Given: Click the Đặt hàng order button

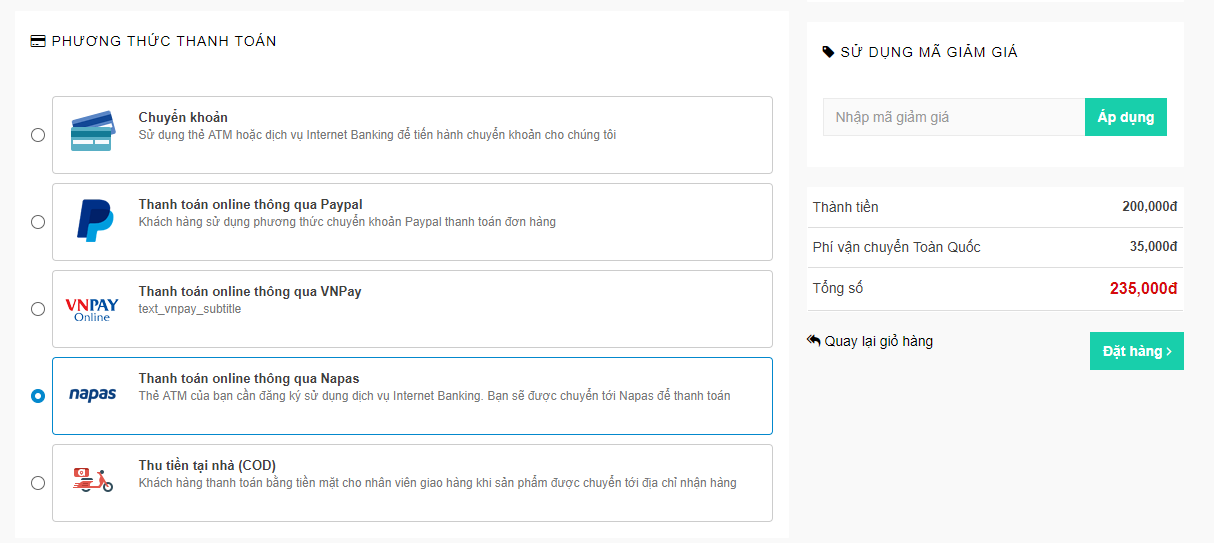Looking at the screenshot, I should click(x=1137, y=351).
